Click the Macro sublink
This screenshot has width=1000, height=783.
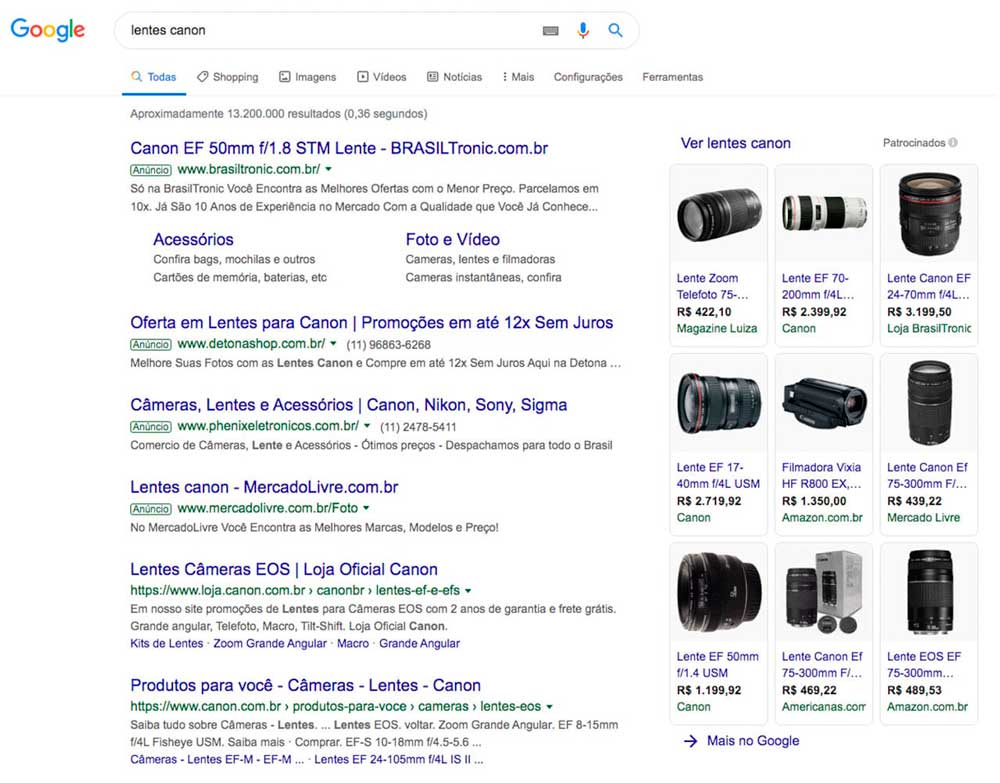pyautogui.click(x=353, y=643)
